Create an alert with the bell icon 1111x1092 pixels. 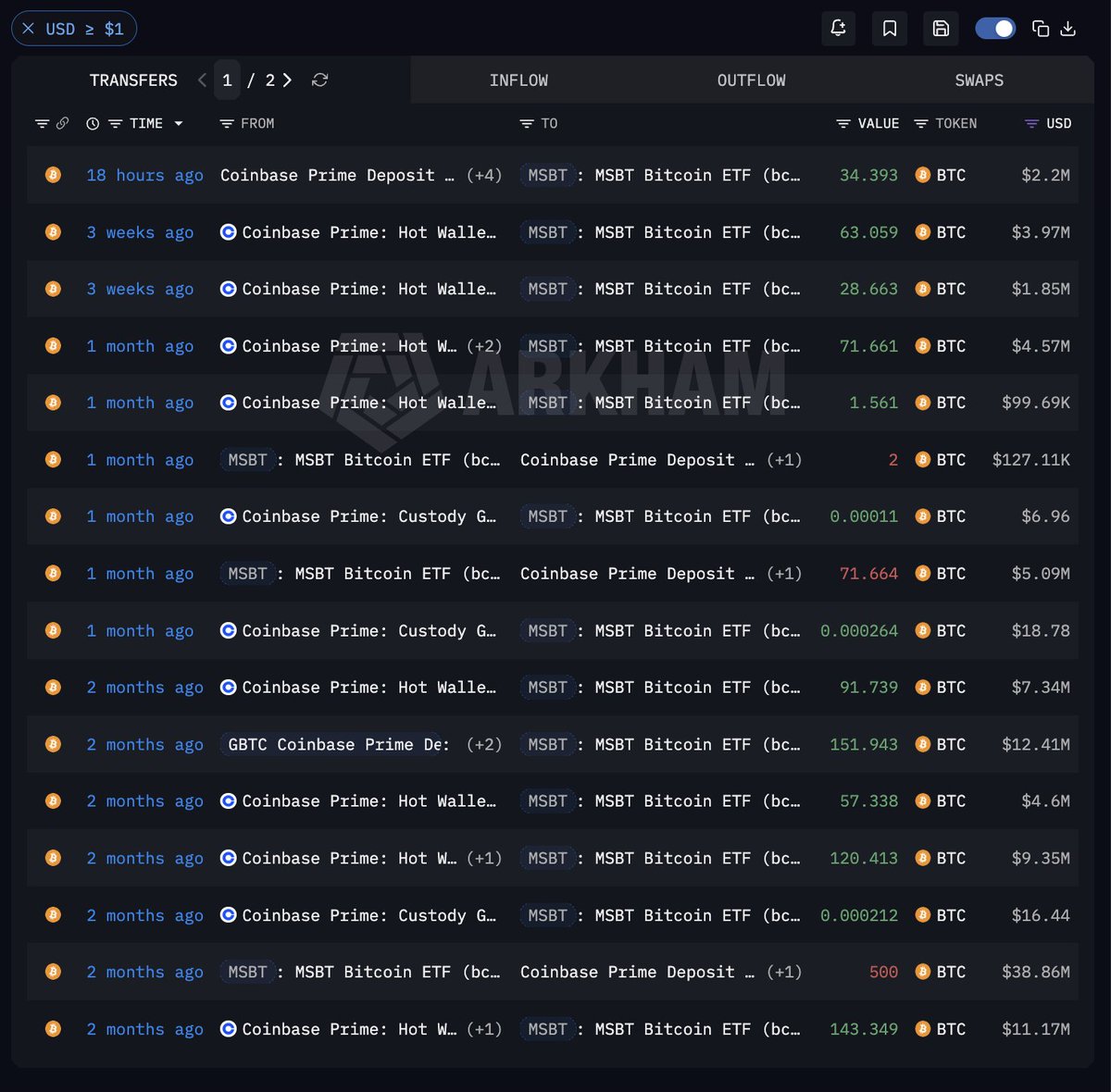tap(838, 29)
